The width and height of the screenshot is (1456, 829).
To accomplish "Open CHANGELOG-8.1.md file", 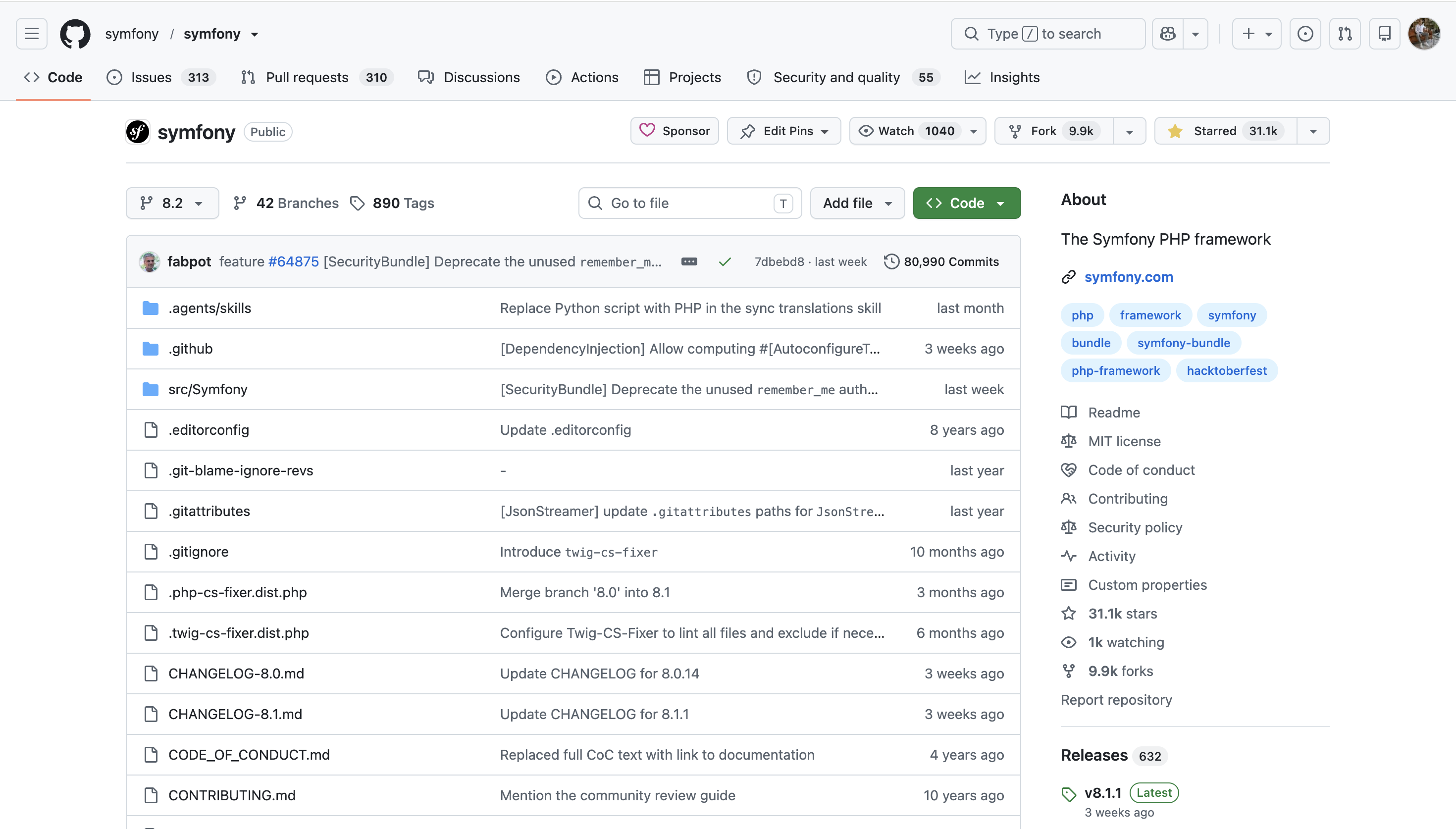I will [235, 714].
